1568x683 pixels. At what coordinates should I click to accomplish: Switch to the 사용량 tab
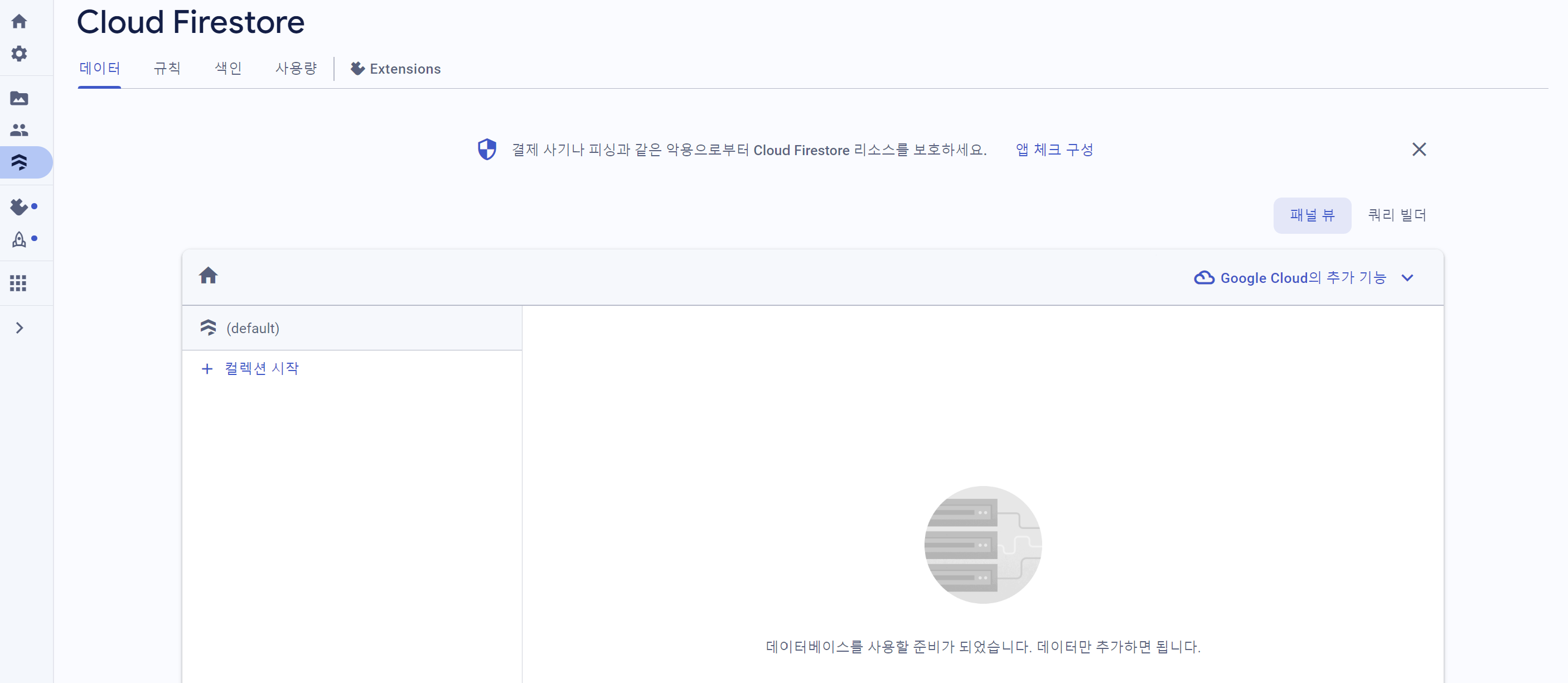[x=296, y=68]
